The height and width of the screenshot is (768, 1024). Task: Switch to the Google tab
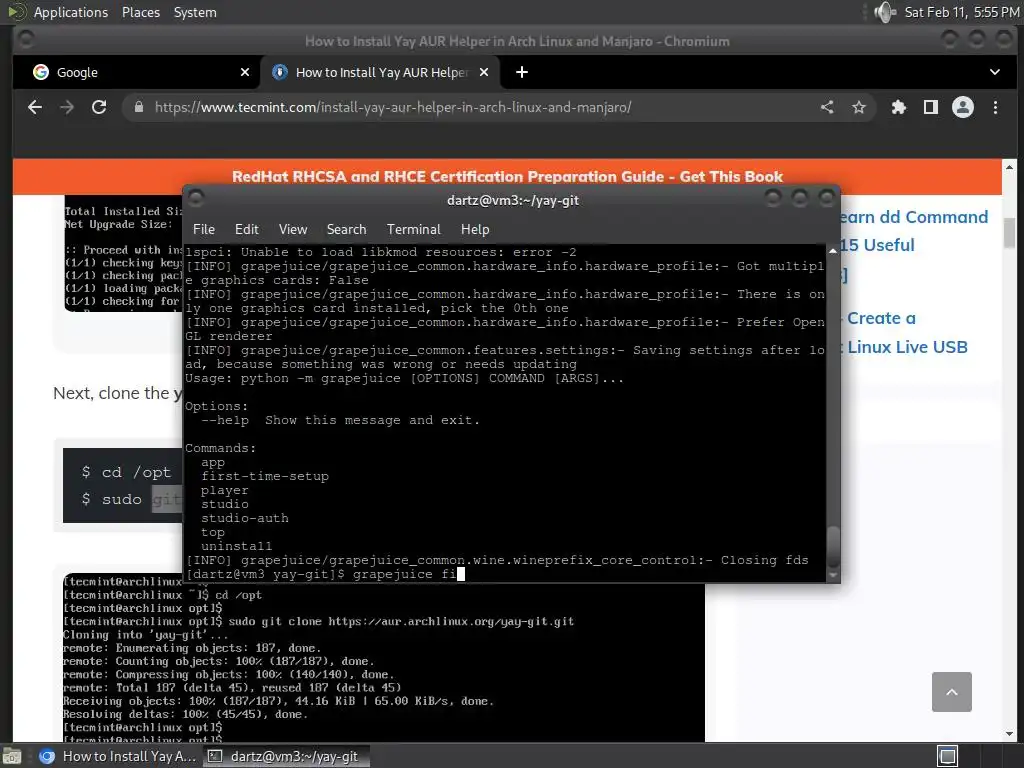coord(137,72)
